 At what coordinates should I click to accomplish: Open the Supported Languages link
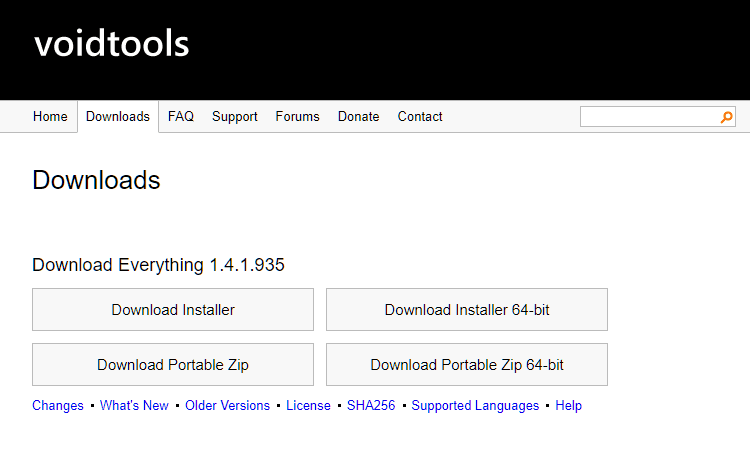475,406
